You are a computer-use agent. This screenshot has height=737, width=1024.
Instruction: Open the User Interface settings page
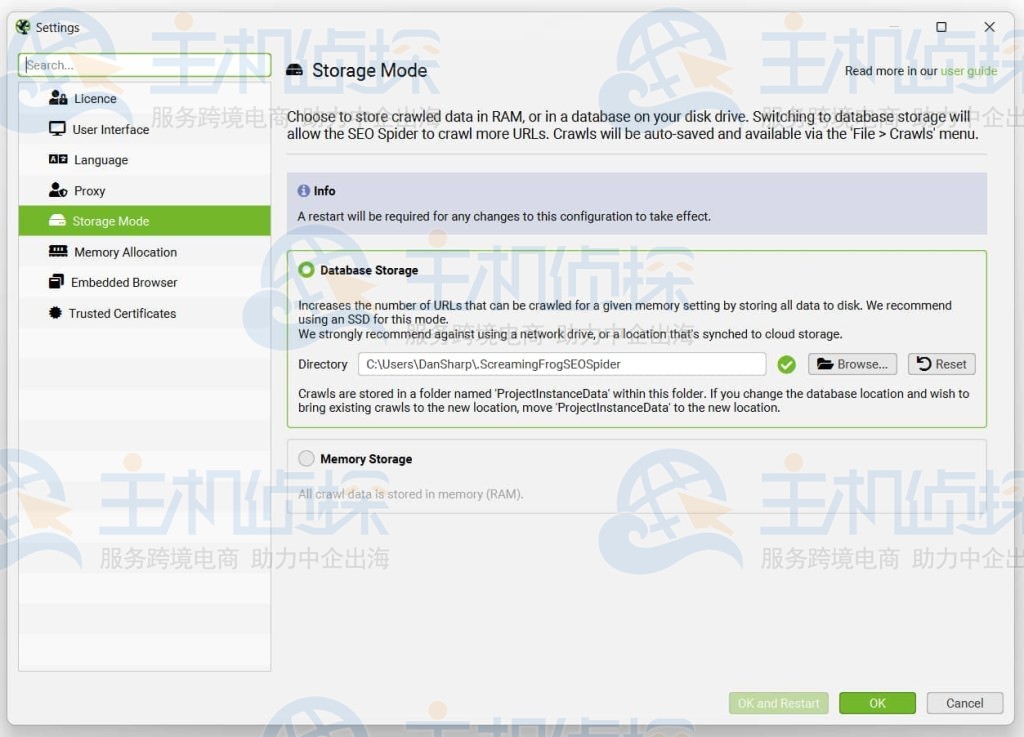(144, 129)
